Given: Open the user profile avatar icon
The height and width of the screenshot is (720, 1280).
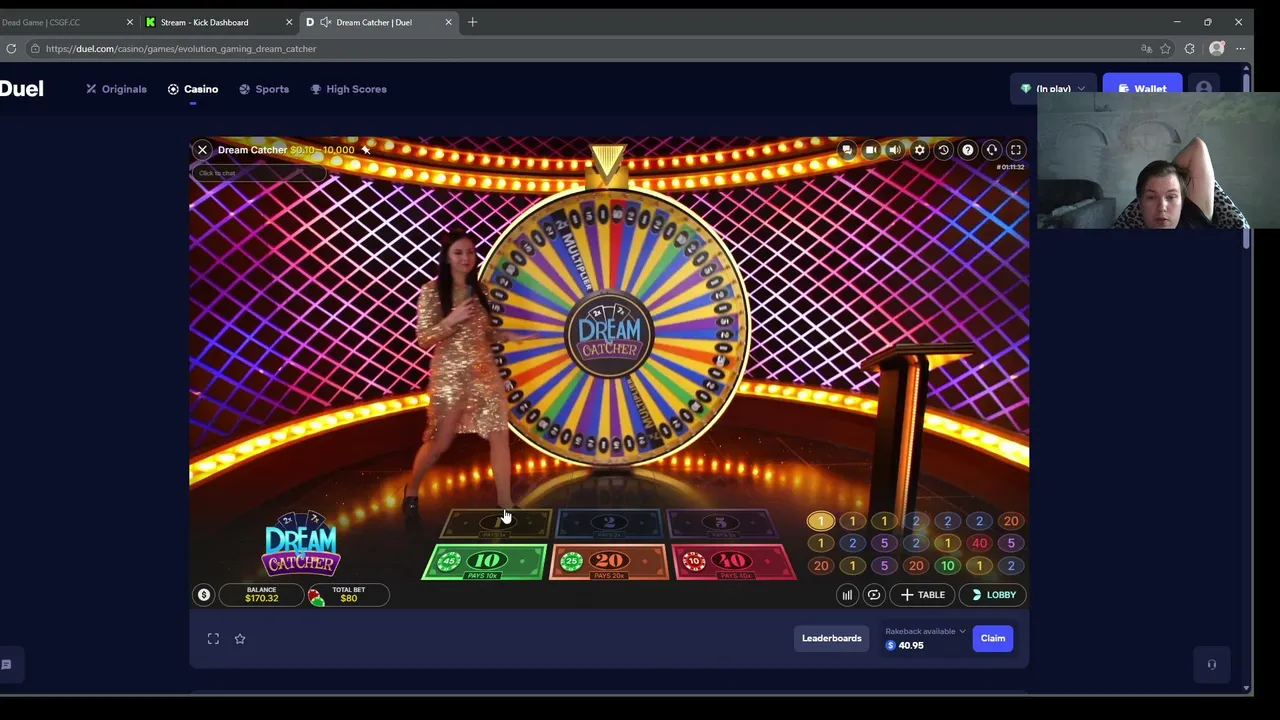Looking at the screenshot, I should (1204, 89).
